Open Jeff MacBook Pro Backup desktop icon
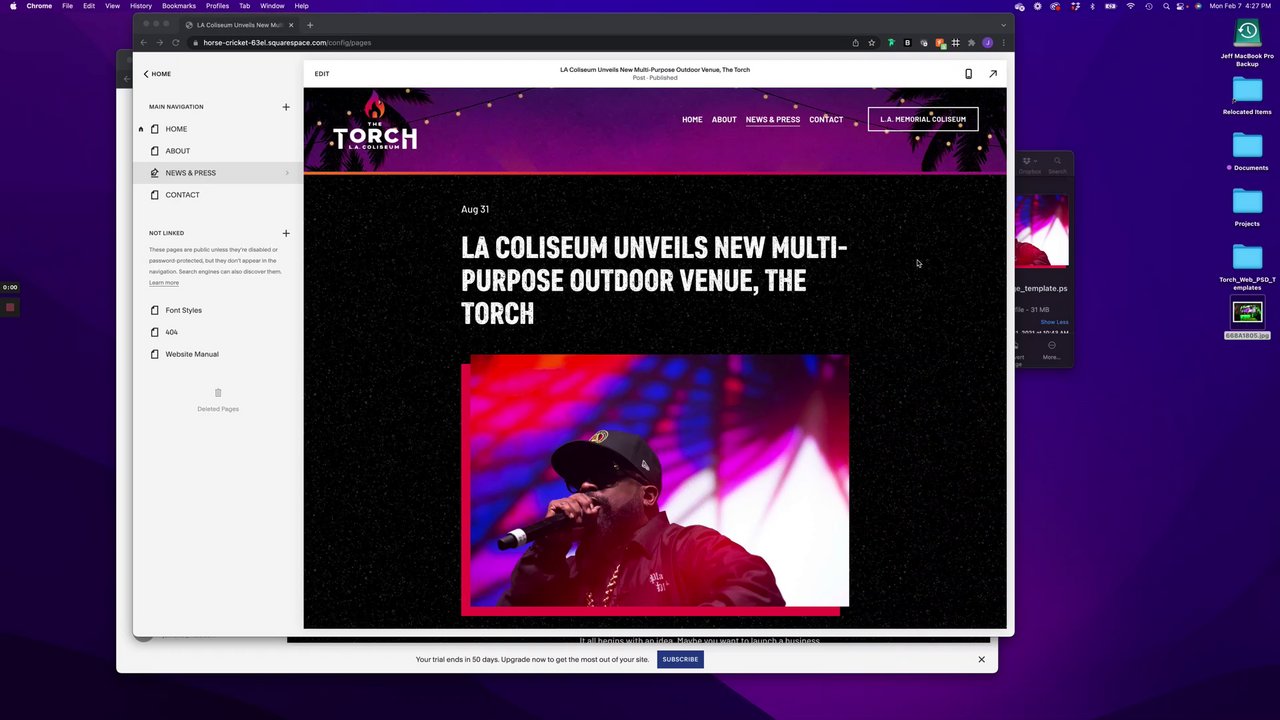1280x720 pixels. coord(1247,44)
